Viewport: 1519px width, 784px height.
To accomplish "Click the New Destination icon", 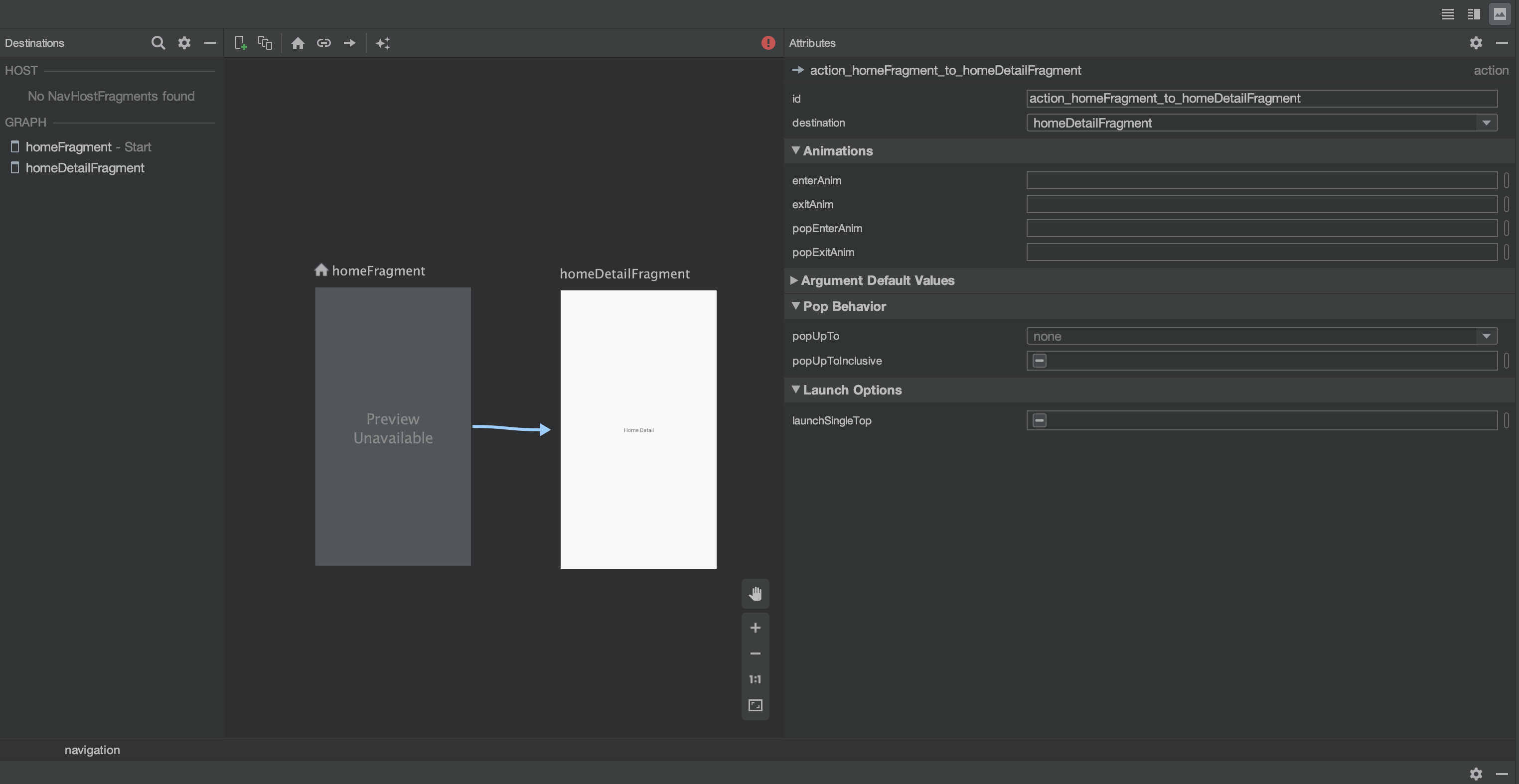I will [240, 43].
